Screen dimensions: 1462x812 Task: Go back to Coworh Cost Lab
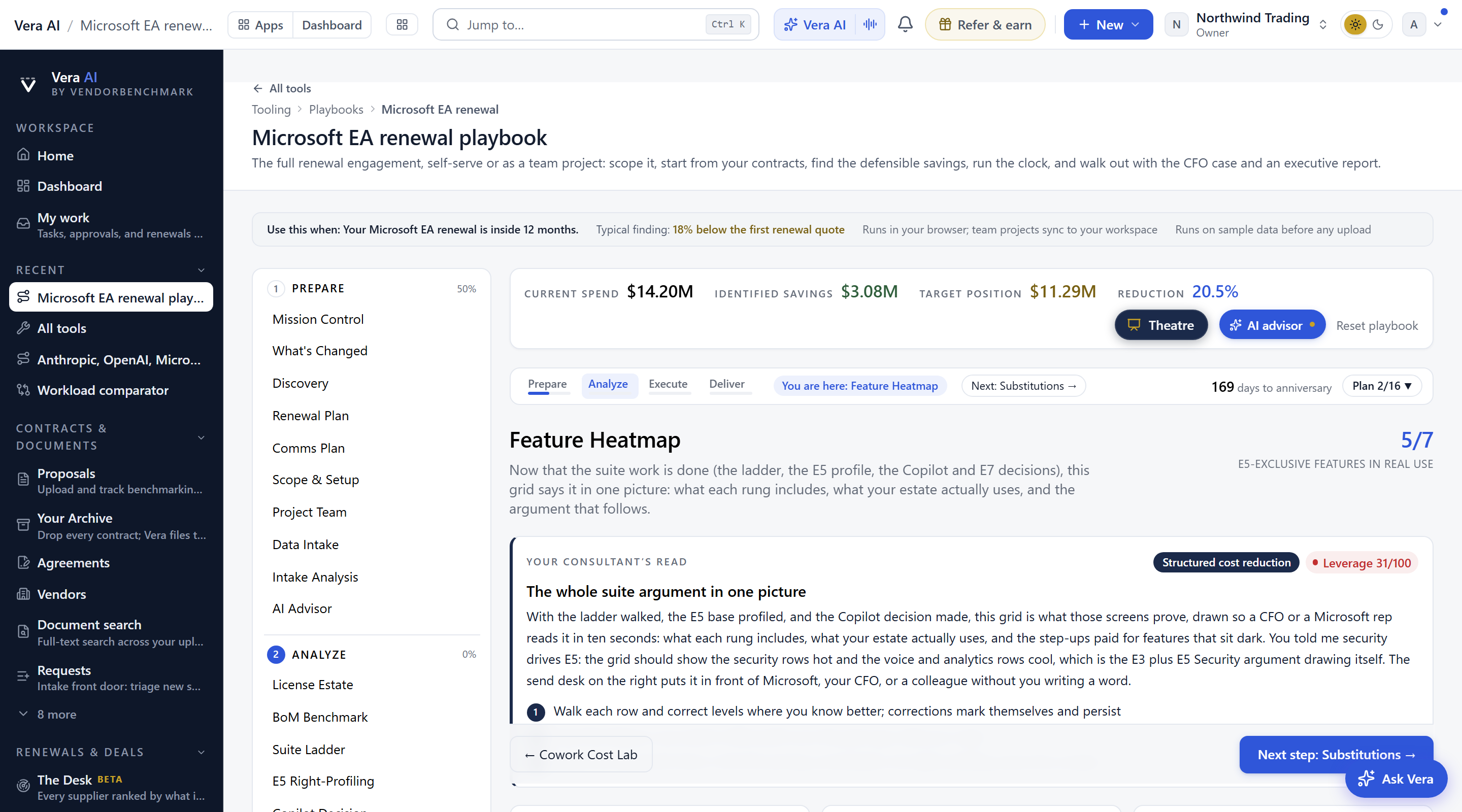[581, 755]
